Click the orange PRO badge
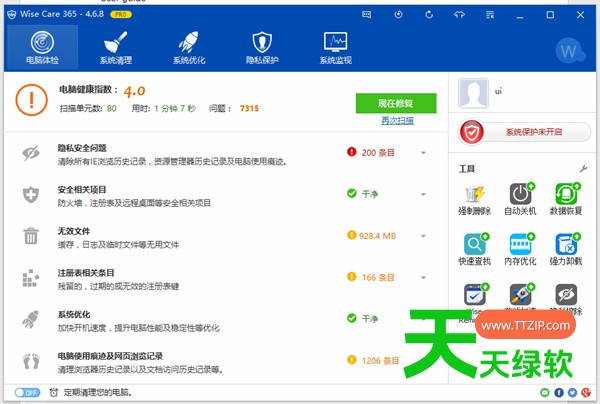Viewport: 600px width, 404px height. click(121, 15)
